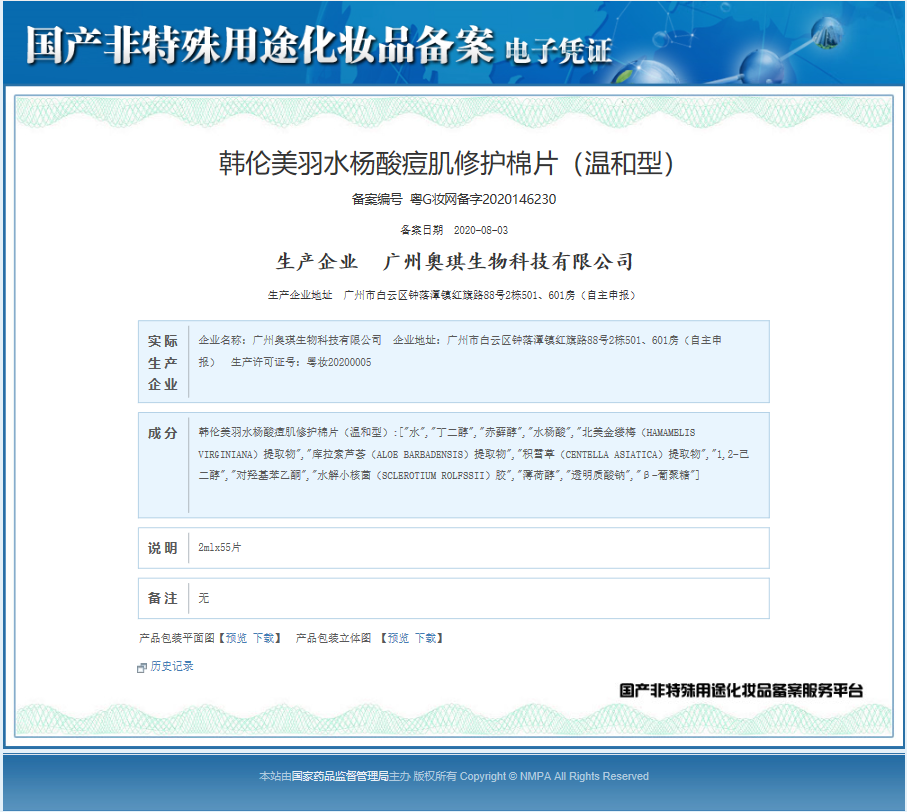Select filing number 粤G妆网备字2020146230
This screenshot has height=812, width=907.
(483, 200)
